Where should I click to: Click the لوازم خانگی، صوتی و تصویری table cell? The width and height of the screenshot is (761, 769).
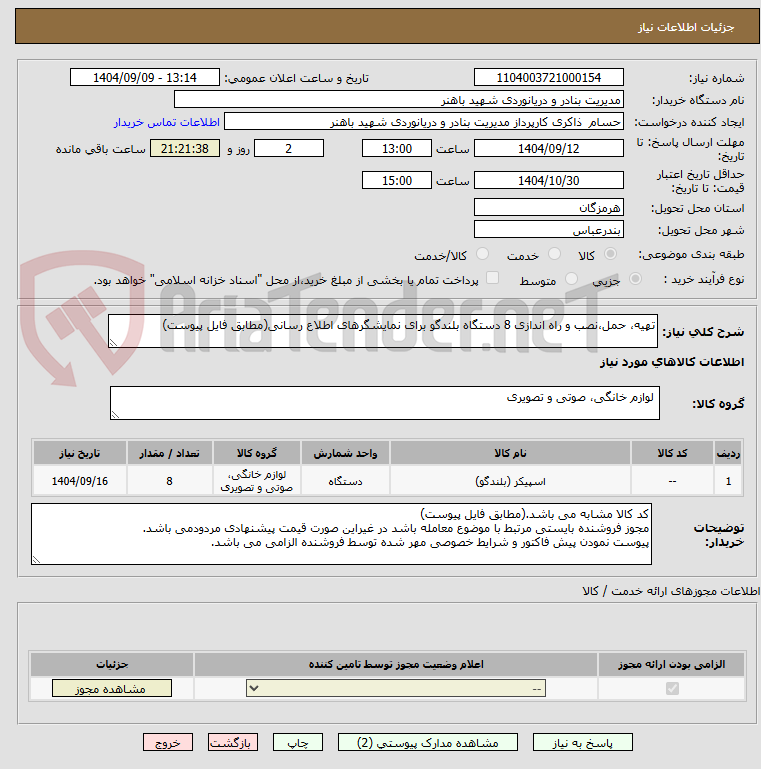(256, 481)
